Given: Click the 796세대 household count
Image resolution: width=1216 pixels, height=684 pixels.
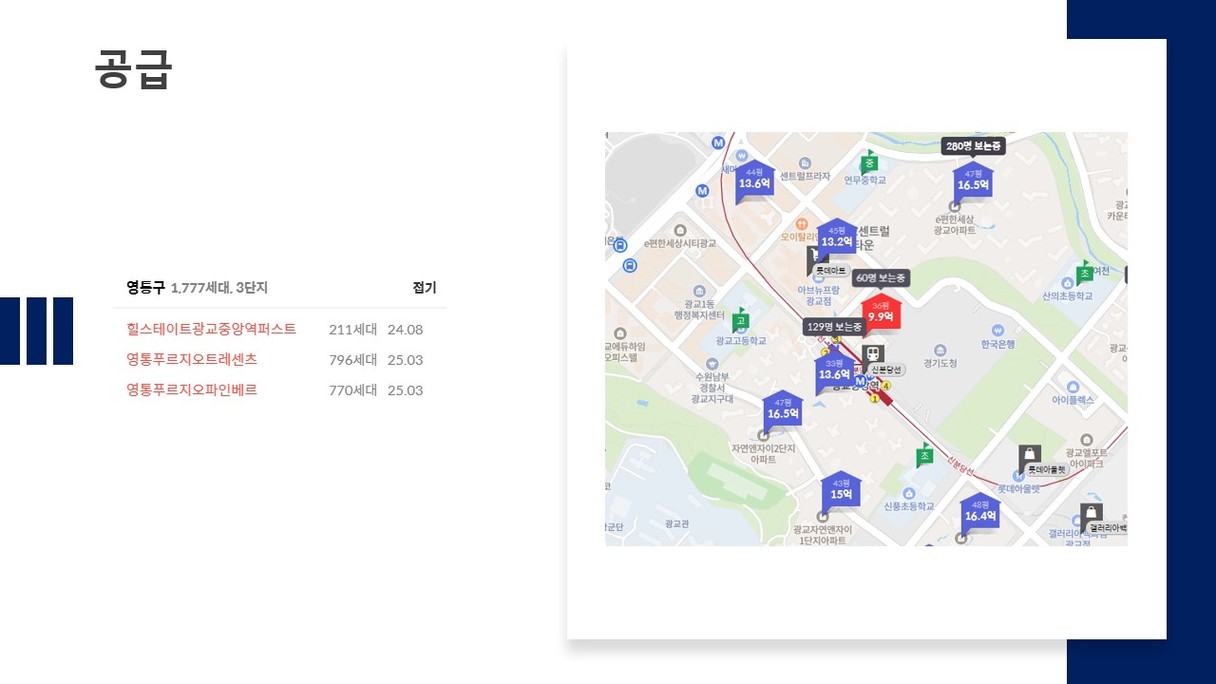Looking at the screenshot, I should [x=353, y=360].
